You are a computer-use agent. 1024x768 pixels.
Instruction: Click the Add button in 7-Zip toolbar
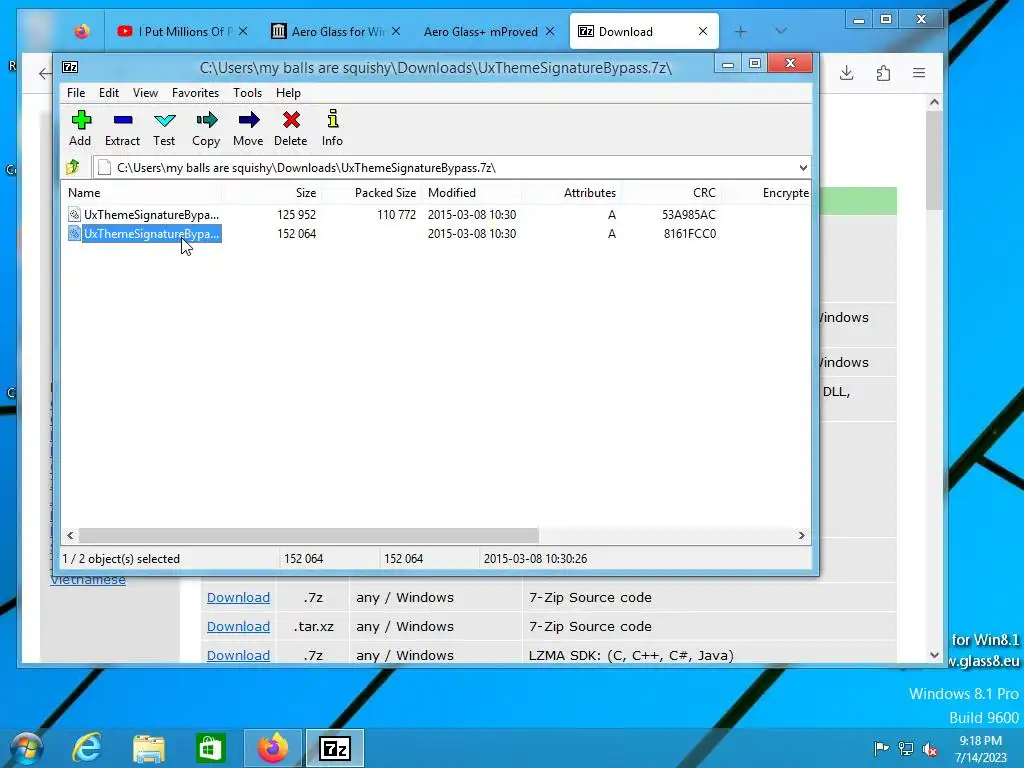80,128
